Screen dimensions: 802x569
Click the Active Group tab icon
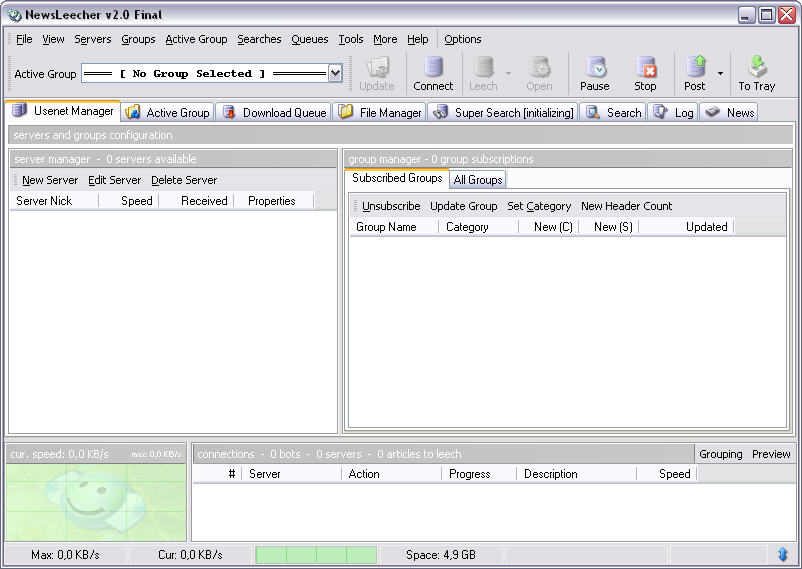pos(133,112)
